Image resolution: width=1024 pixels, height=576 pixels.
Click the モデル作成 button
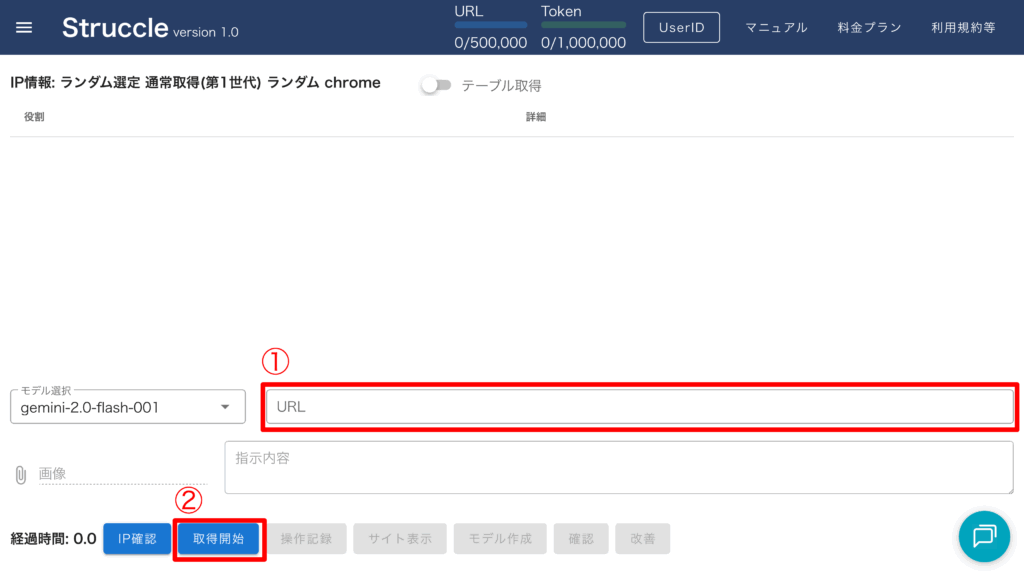pyautogui.click(x=500, y=539)
